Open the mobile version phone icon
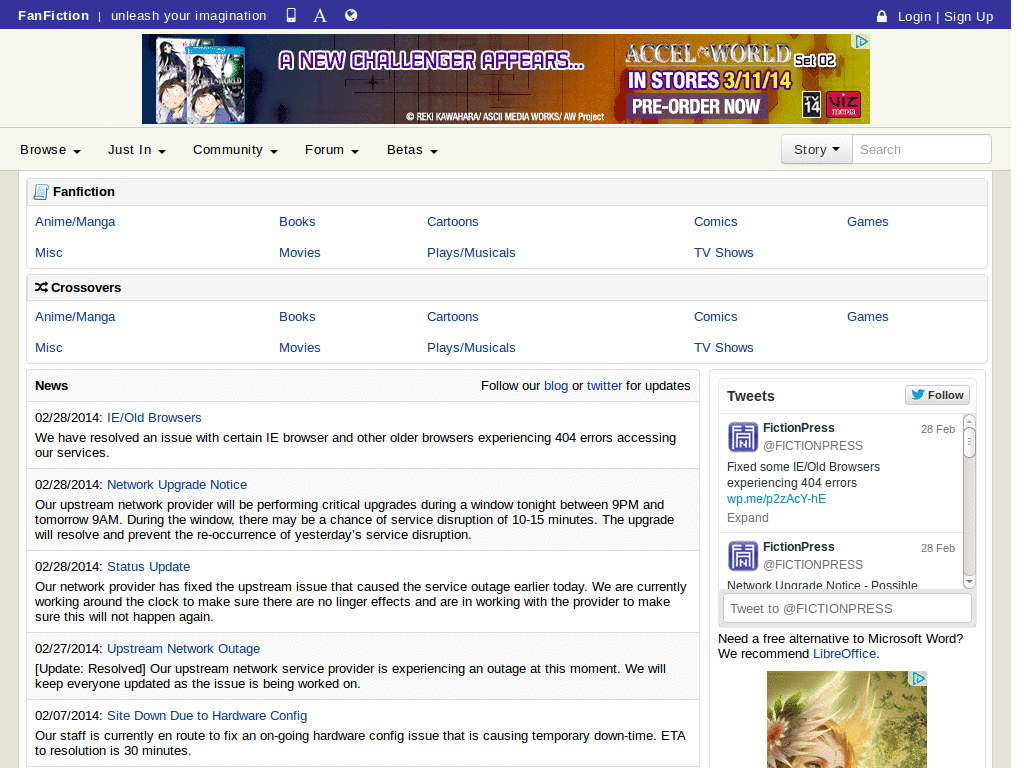Screen dimensions: 1024x768 click(x=291, y=15)
